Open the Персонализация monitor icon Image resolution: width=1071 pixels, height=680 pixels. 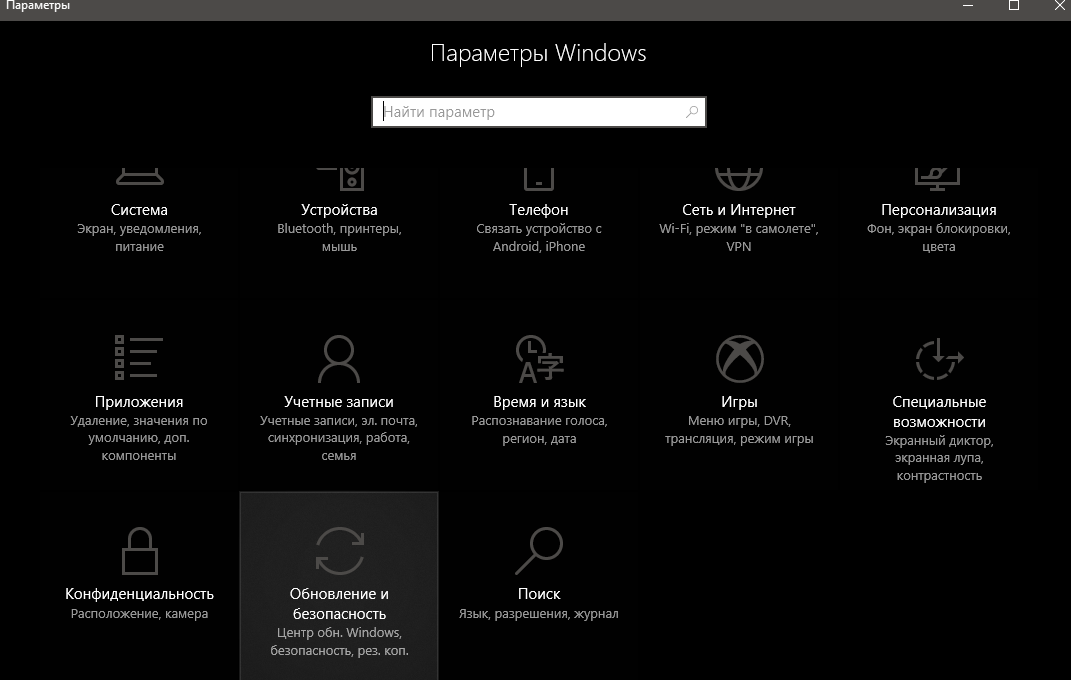[x=938, y=178]
